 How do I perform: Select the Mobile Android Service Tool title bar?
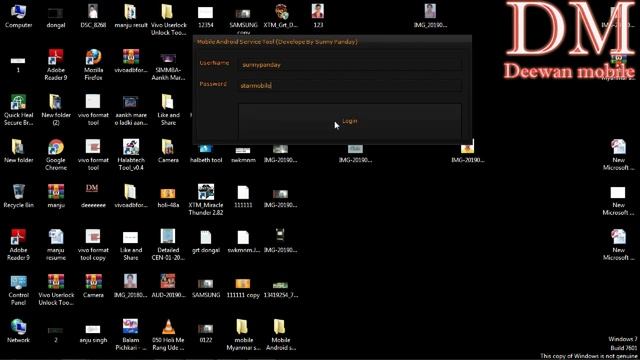332,42
